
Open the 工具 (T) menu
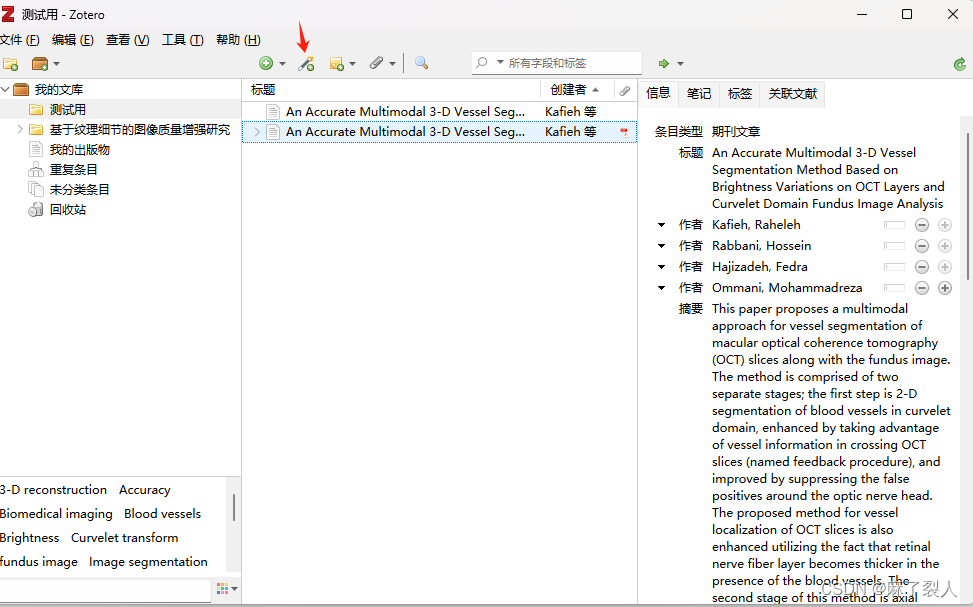[x=182, y=40]
